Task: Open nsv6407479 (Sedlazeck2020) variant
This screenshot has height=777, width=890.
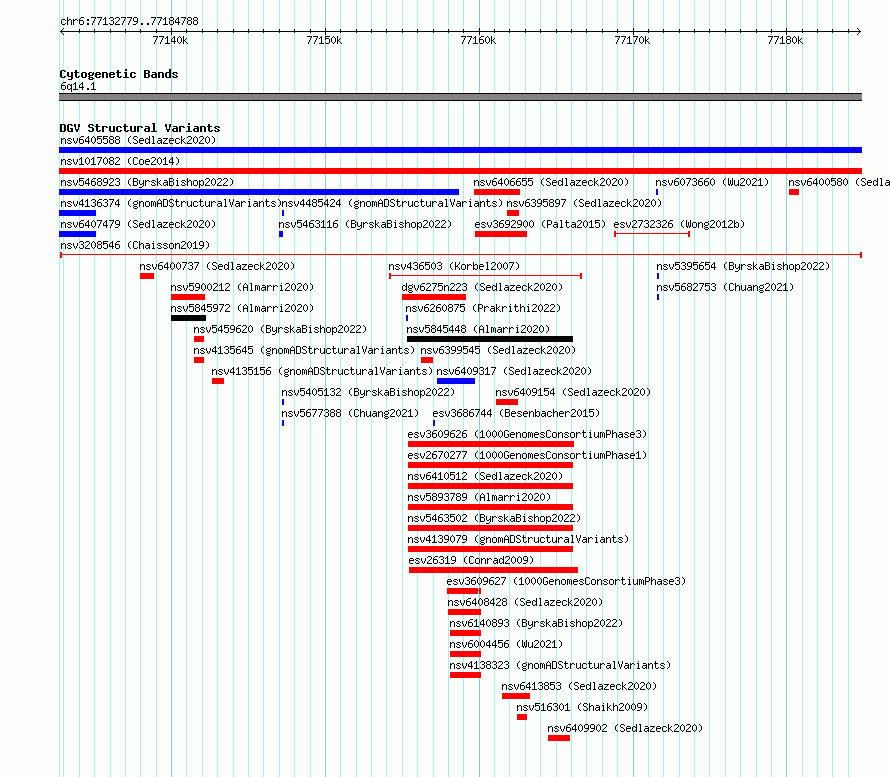Action: tap(138, 224)
